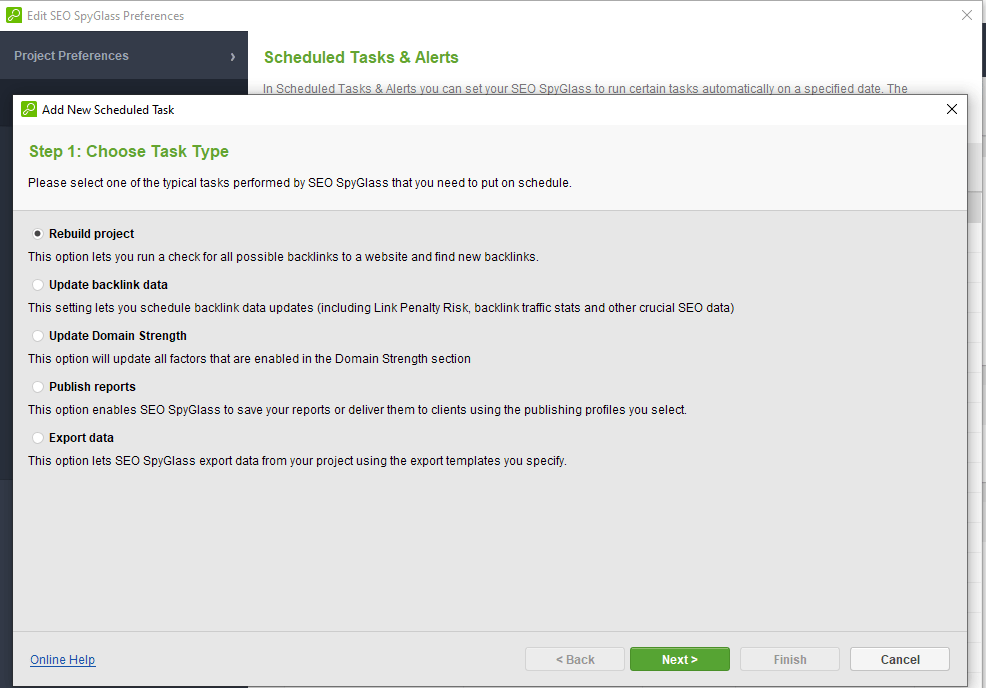This screenshot has width=986, height=688.
Task: Select the Rebuild project radio button
Action: tap(38, 234)
